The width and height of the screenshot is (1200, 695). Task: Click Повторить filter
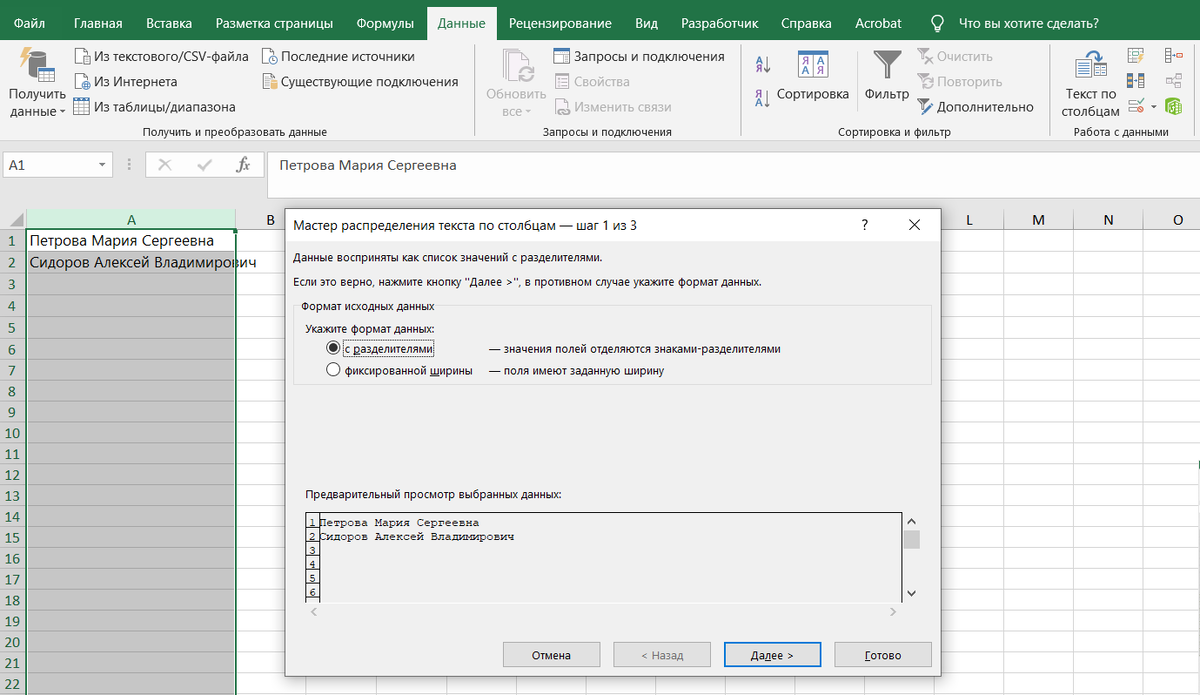[x=959, y=81]
